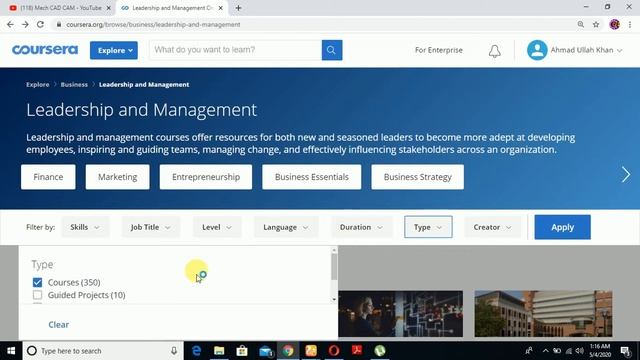
Task: Select the Marketing category chip
Action: coord(118,177)
